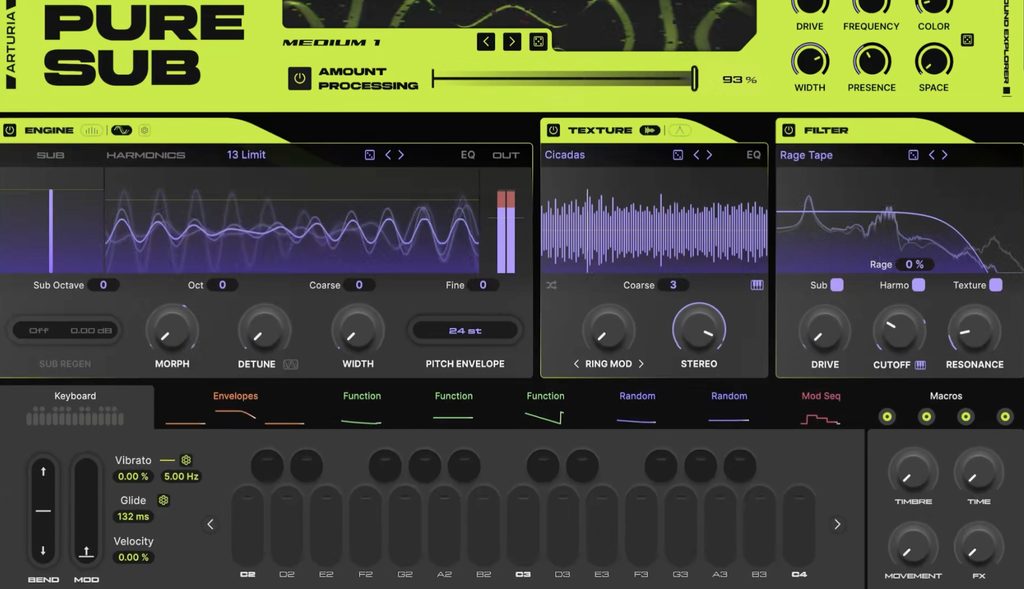Click the engine hexagon settings icon
The image size is (1024, 589).
(x=144, y=130)
